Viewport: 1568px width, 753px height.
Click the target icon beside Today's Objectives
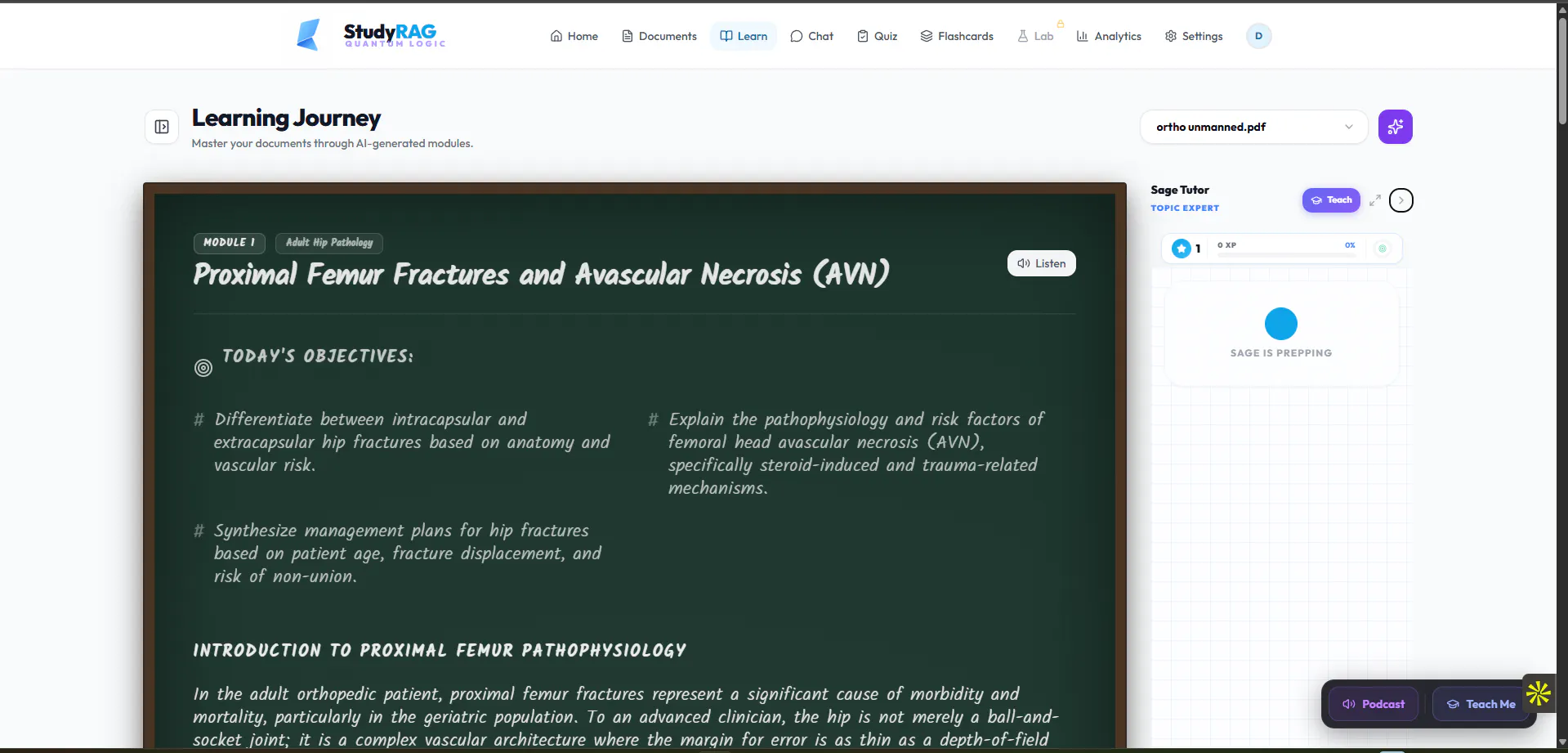point(203,368)
